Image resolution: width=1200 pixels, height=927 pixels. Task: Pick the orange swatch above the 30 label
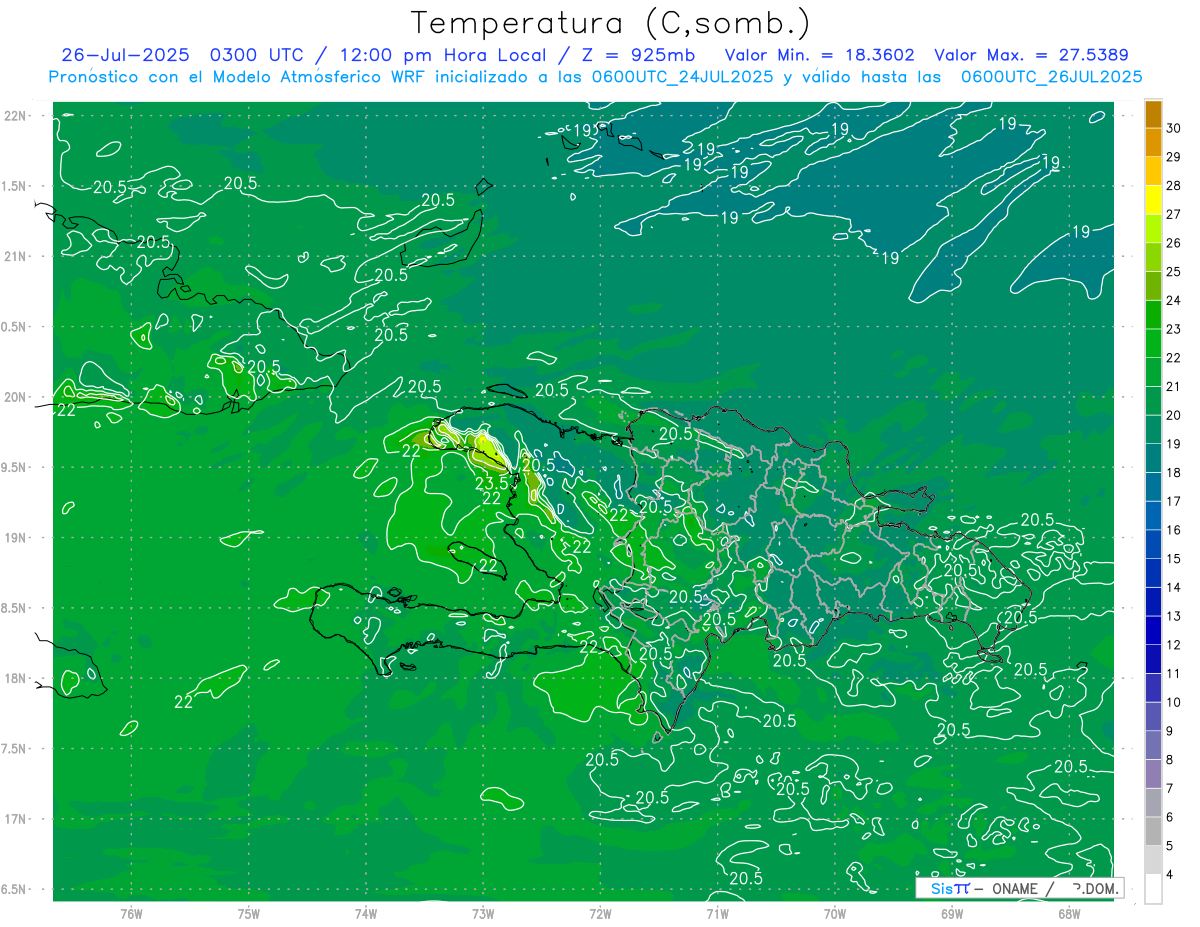(x=1153, y=113)
